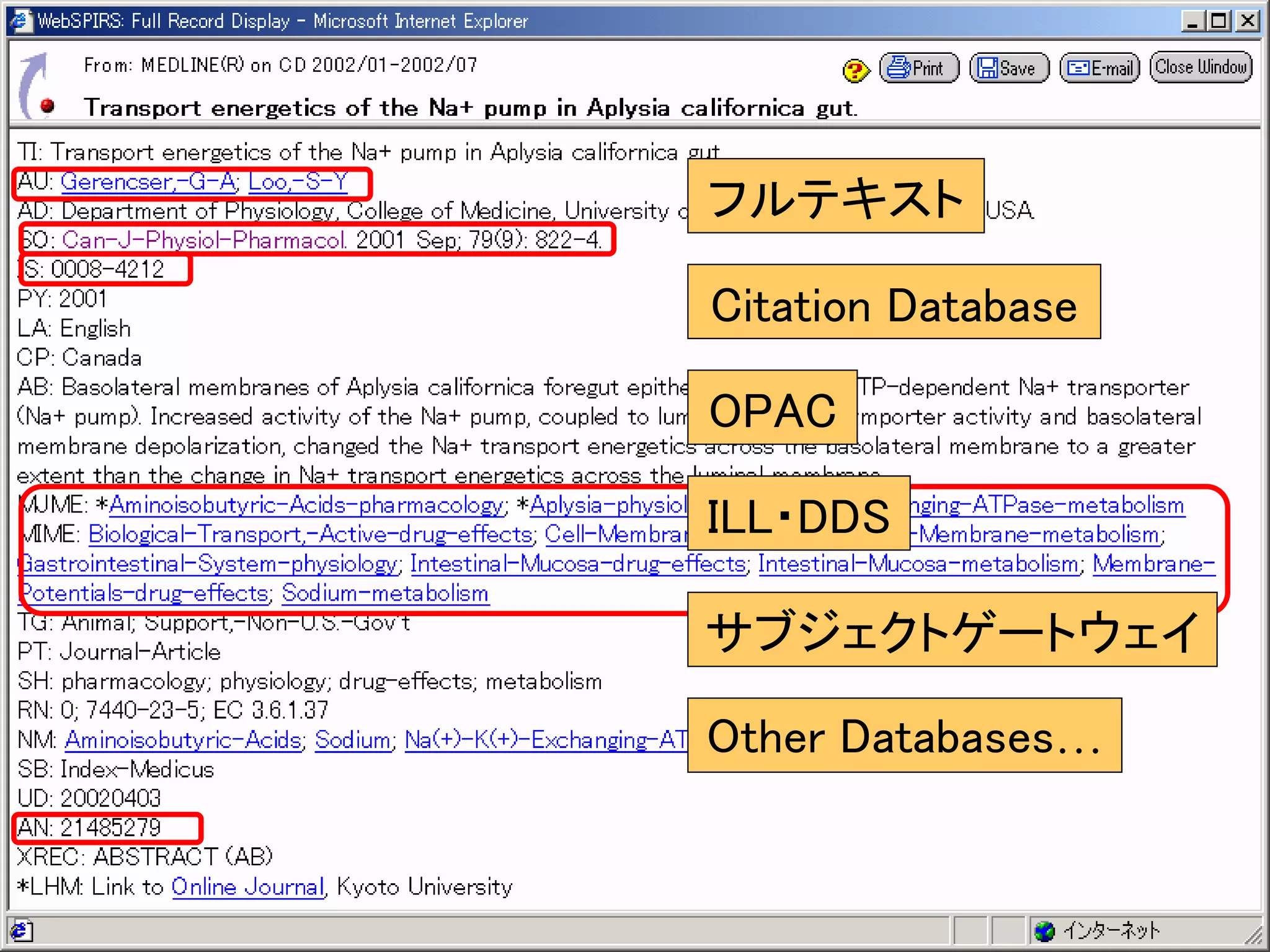Open Gastrointestinal-System-physiology subject link

(x=208, y=564)
